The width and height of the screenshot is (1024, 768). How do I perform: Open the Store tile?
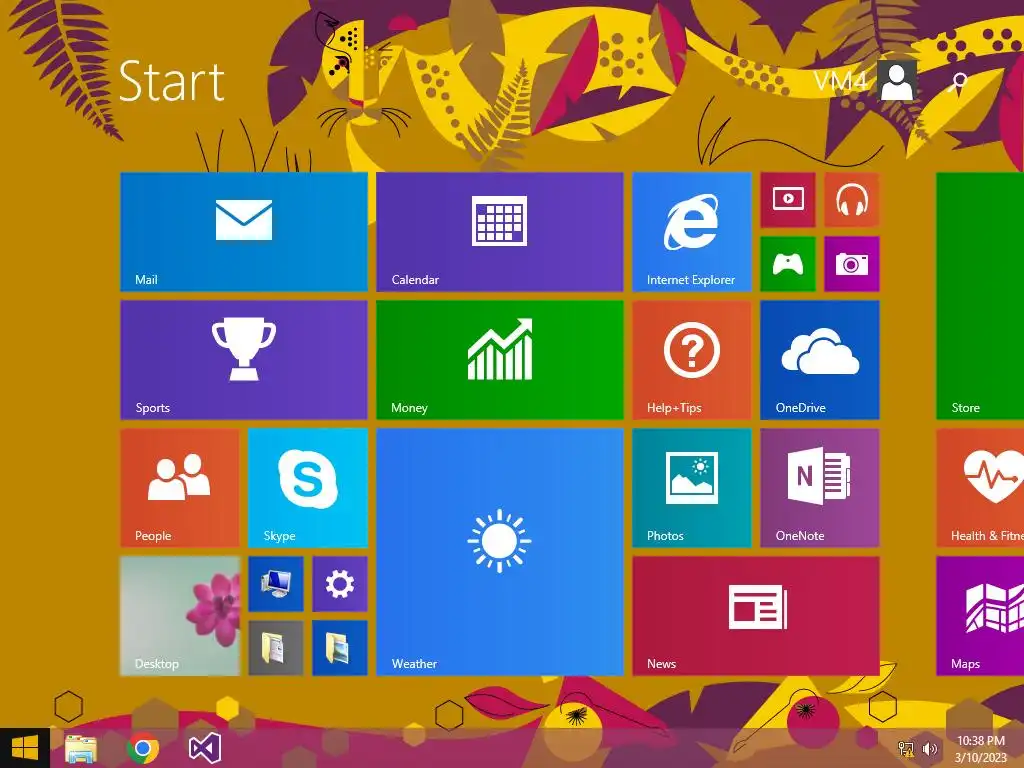point(980,296)
